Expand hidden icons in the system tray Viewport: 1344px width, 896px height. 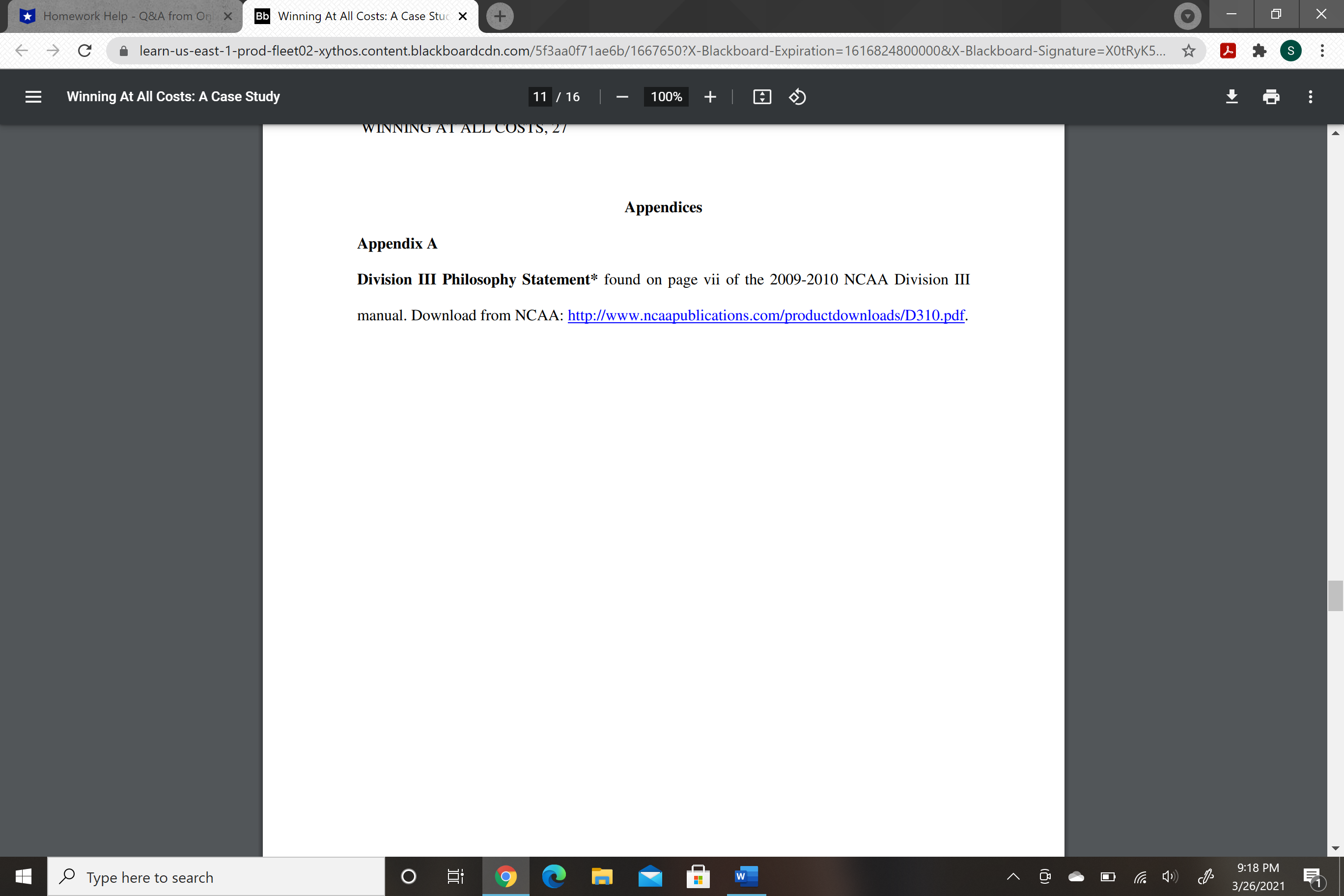pyautogui.click(x=1012, y=876)
